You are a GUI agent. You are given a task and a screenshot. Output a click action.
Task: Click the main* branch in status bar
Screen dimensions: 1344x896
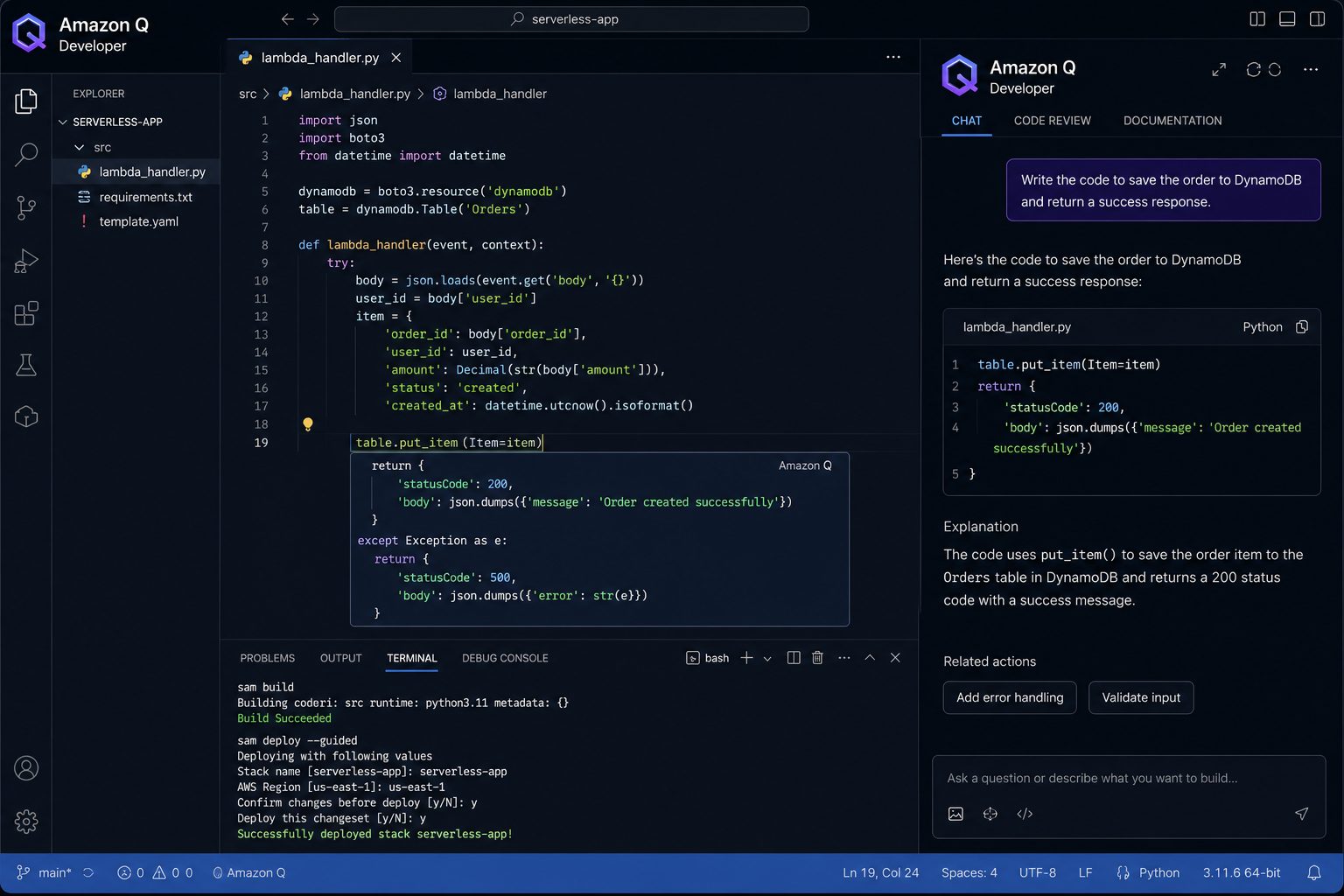pos(45,872)
